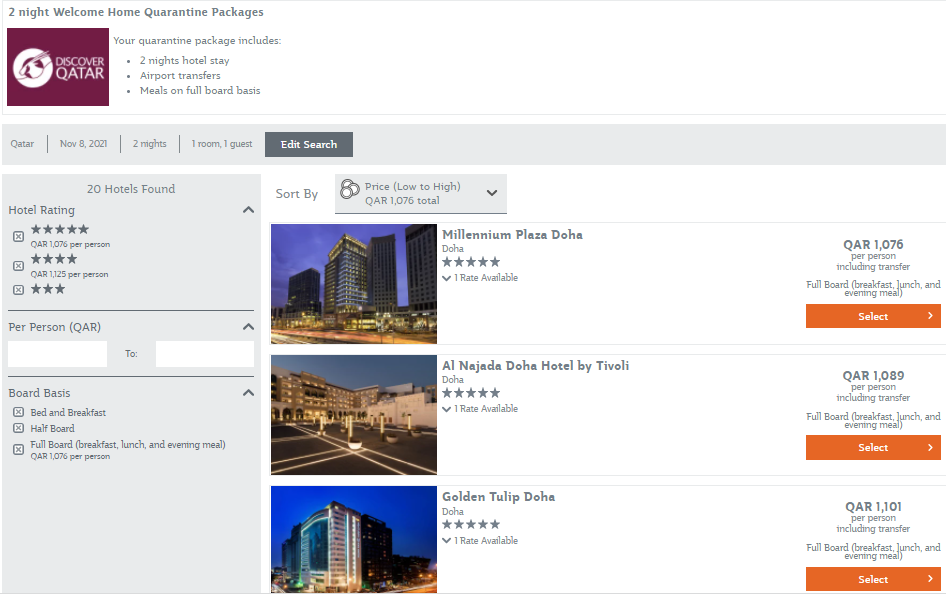Toggle the Bed and Breakfast checkbox
The image size is (946, 596).
point(19,413)
